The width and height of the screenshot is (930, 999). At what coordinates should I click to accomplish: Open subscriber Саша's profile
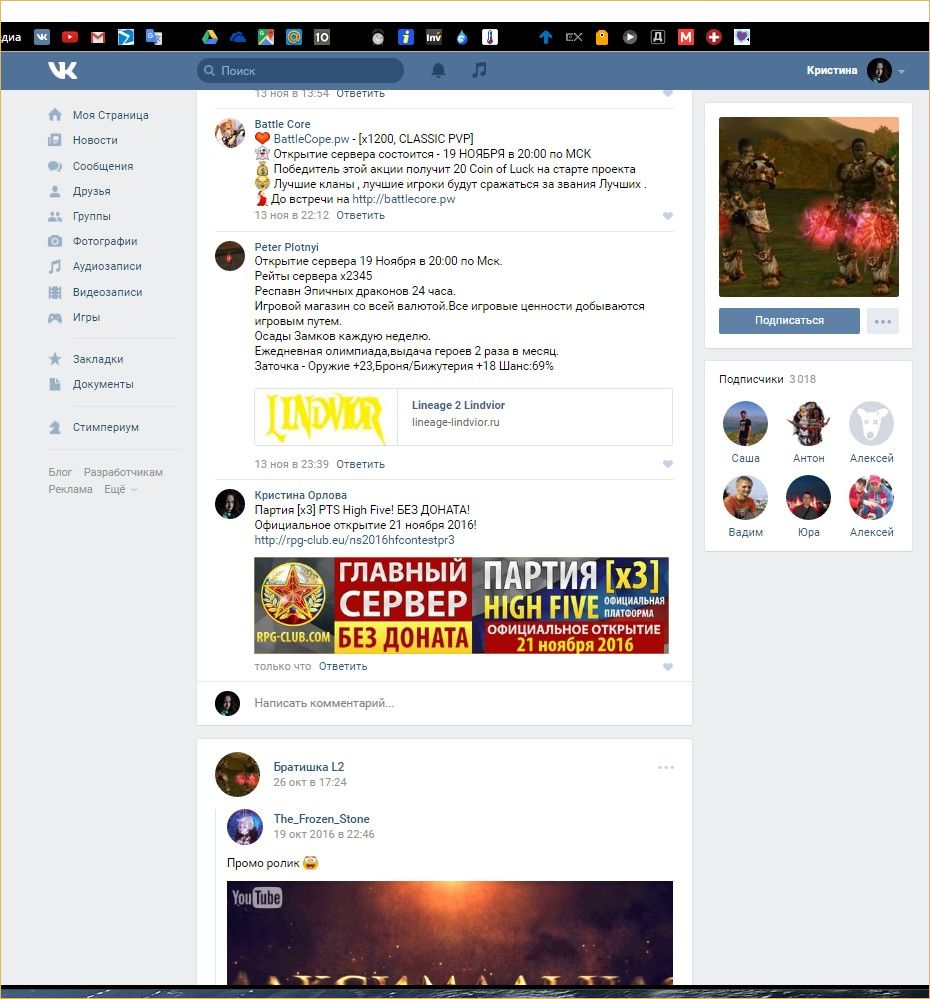click(745, 423)
